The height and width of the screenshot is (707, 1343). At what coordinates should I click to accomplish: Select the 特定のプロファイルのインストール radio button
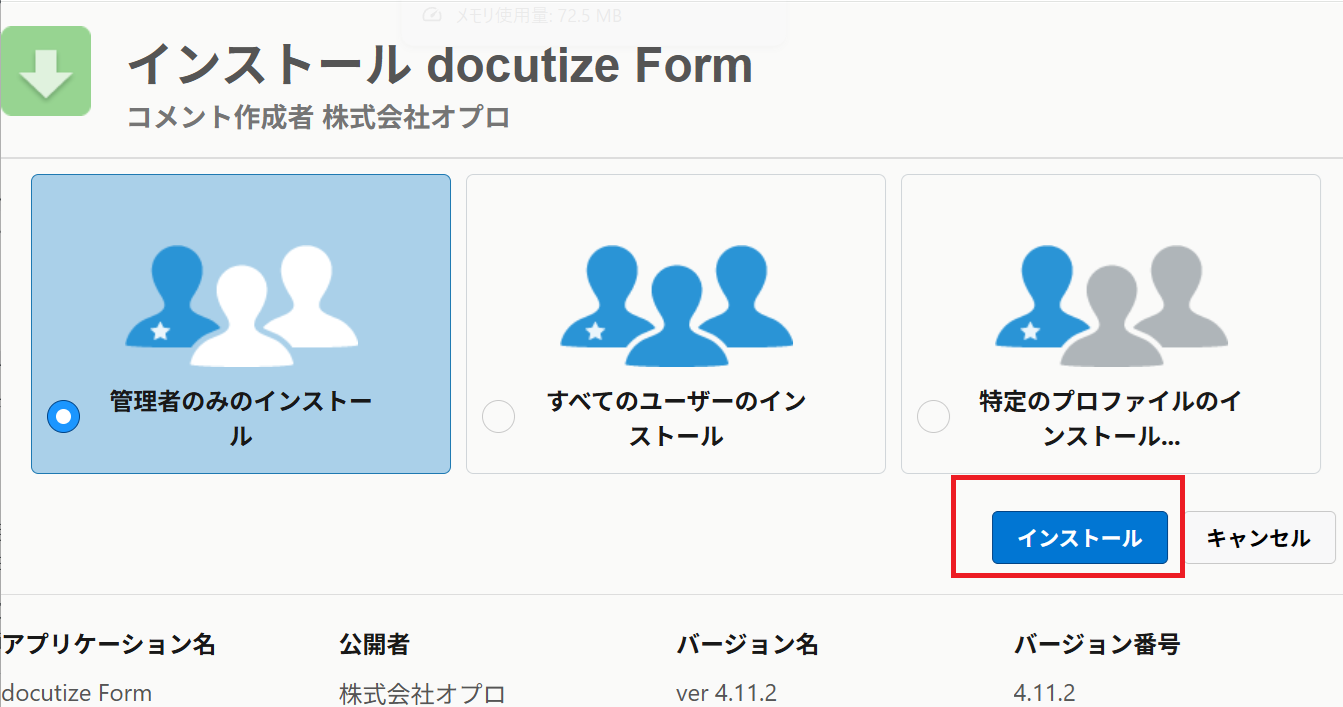pos(933,416)
